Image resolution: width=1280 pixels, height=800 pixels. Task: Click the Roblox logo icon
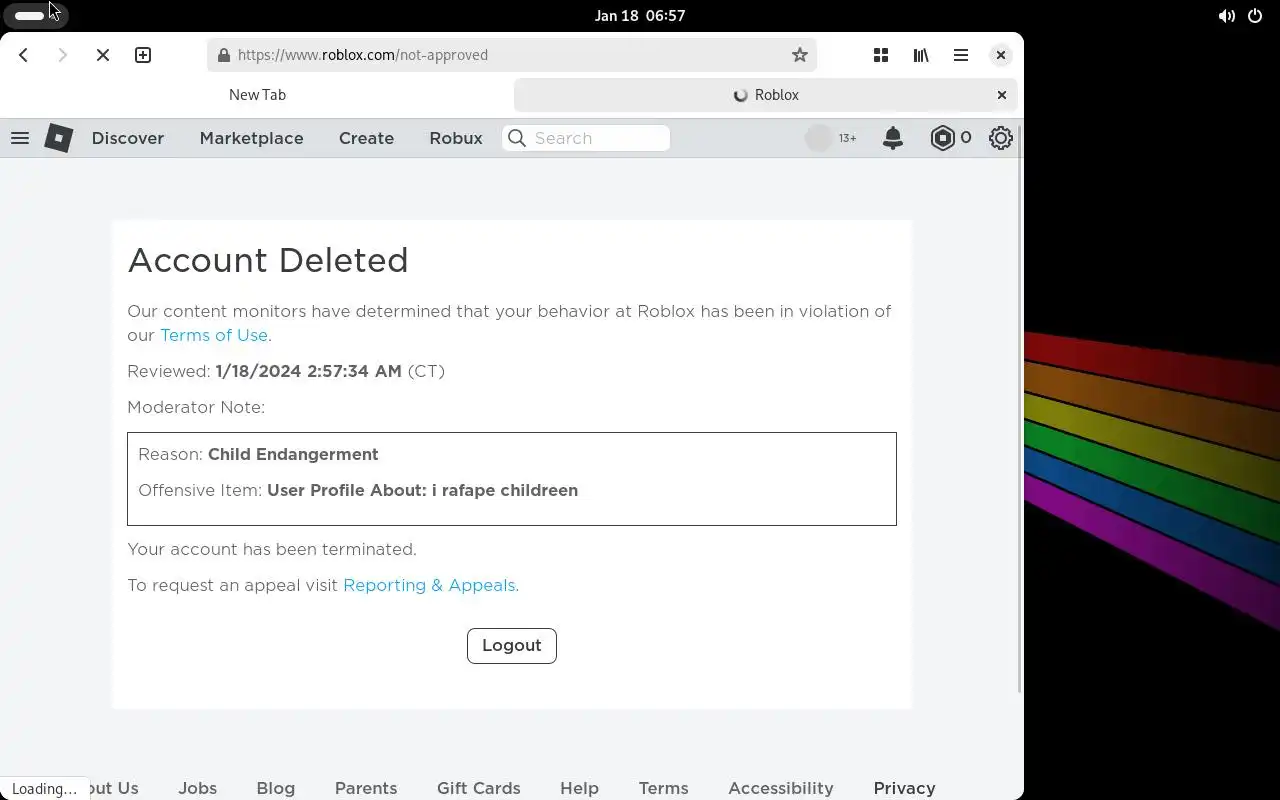(59, 138)
